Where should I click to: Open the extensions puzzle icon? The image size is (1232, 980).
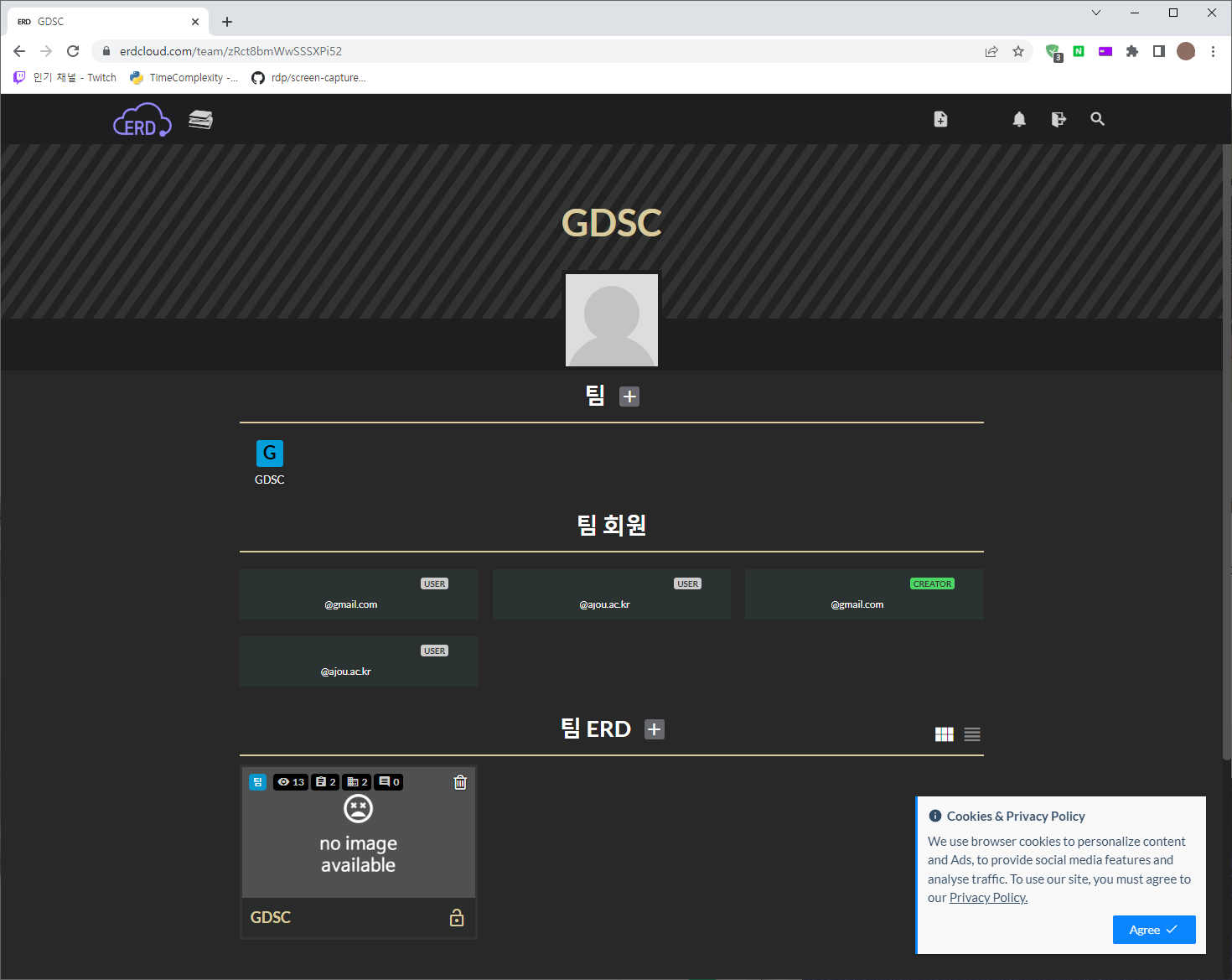1132,51
